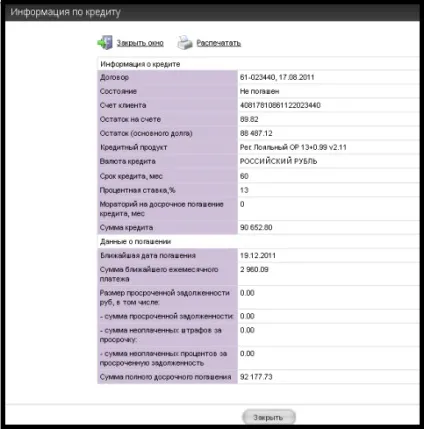The image size is (424, 429).
Task: Click the 'Процентная ставка,%' label
Action: (x=138, y=190)
